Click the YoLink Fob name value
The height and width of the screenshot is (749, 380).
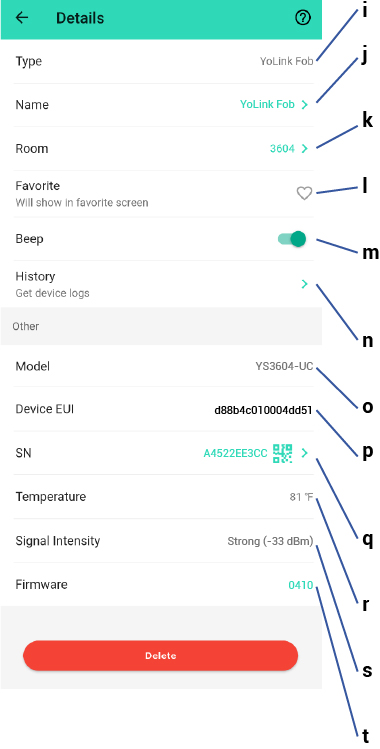(x=267, y=104)
